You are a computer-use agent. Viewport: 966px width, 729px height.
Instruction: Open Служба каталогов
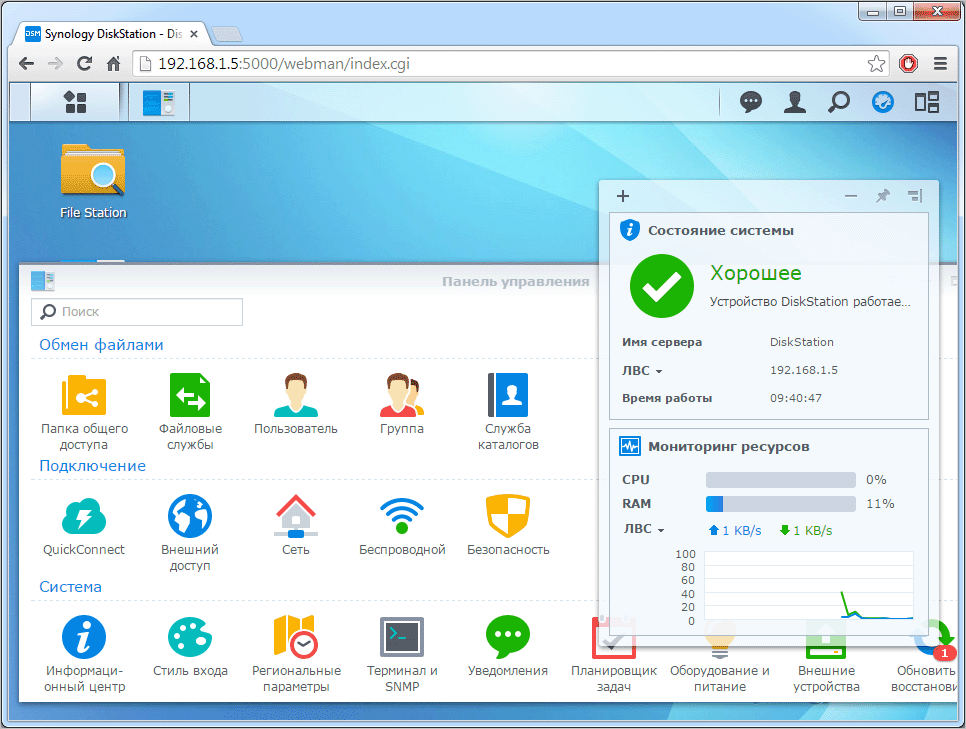[508, 412]
